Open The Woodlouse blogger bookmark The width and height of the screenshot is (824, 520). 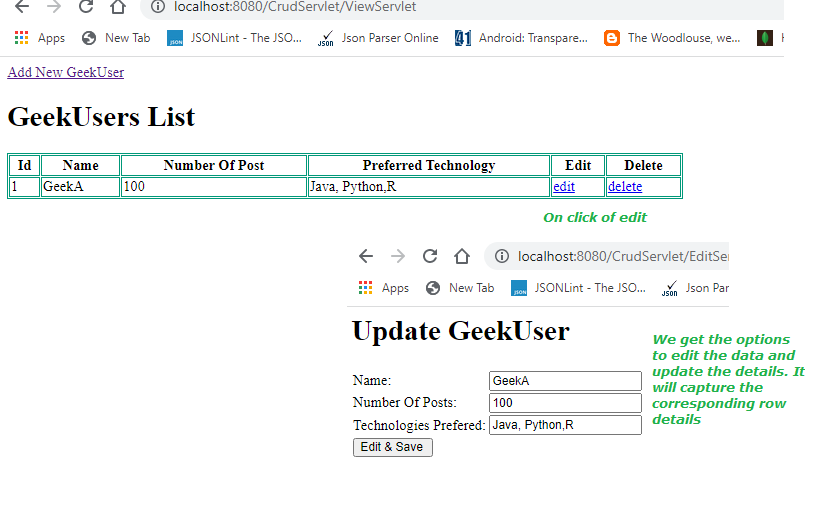pos(672,38)
